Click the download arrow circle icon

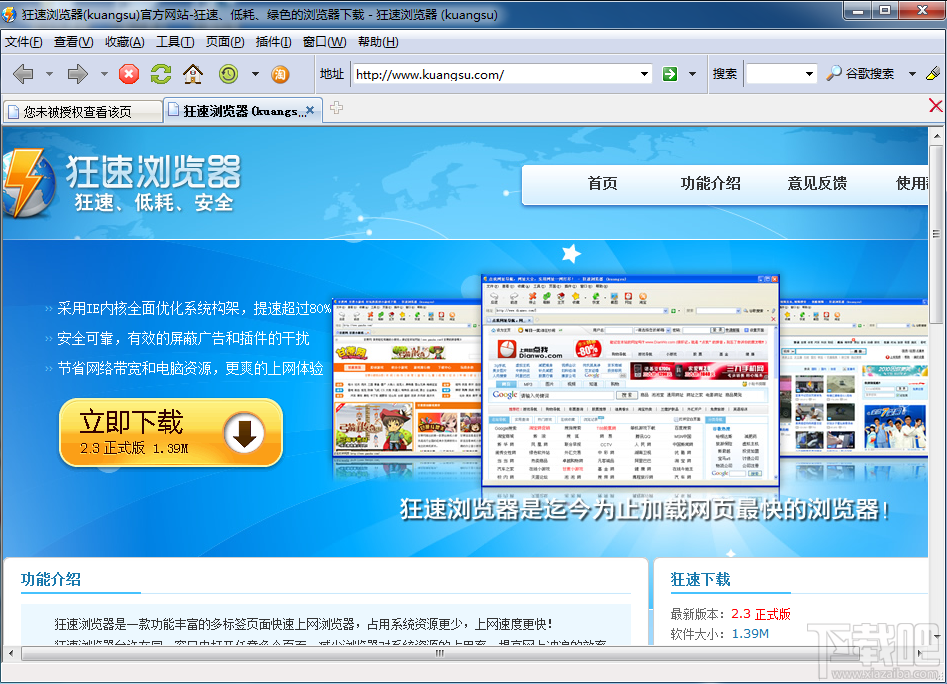244,433
